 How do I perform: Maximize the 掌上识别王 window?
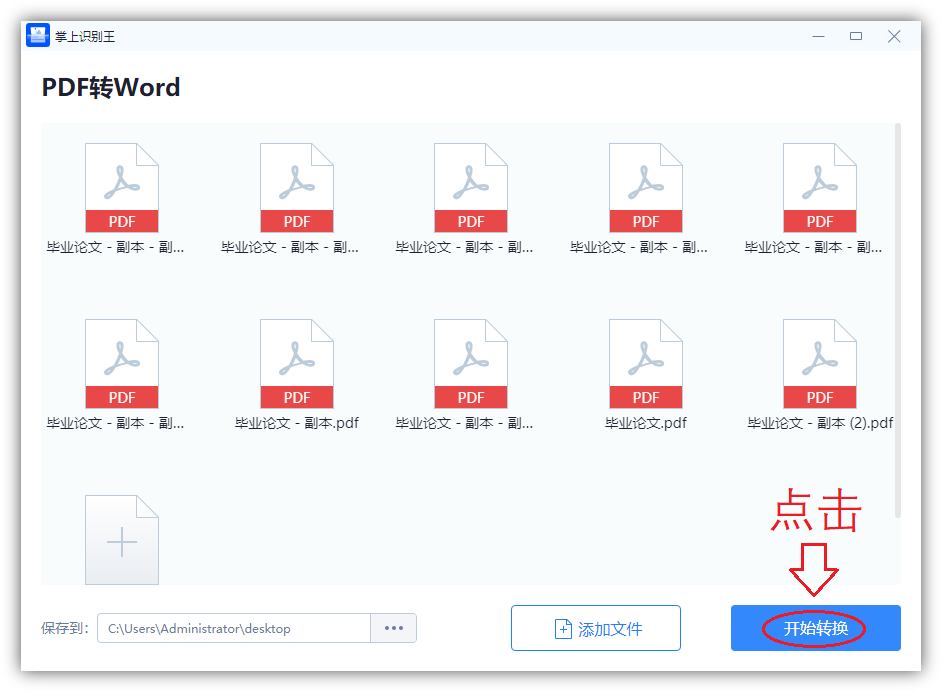point(856,36)
